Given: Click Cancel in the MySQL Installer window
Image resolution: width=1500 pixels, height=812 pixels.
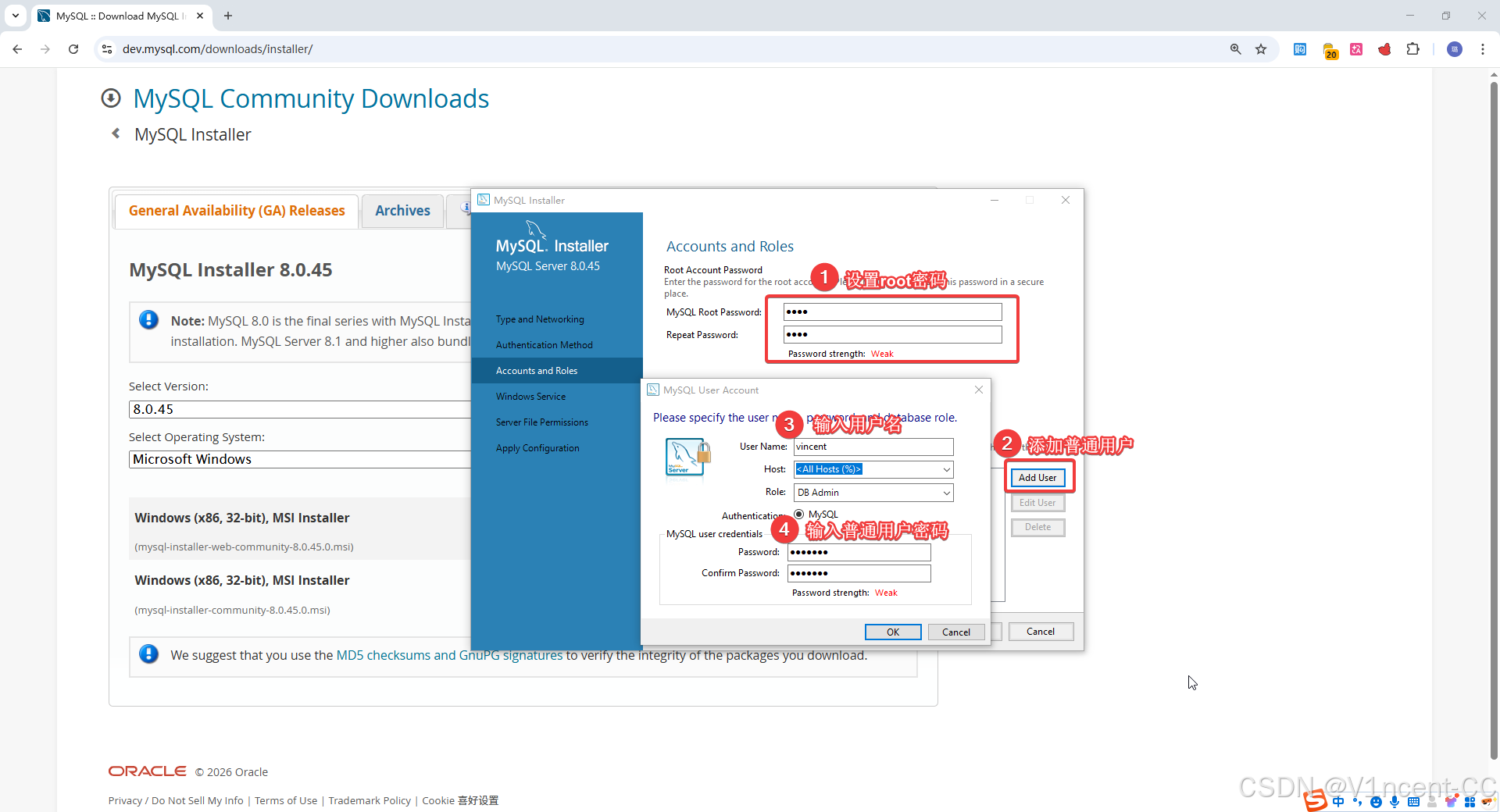Looking at the screenshot, I should [1041, 632].
